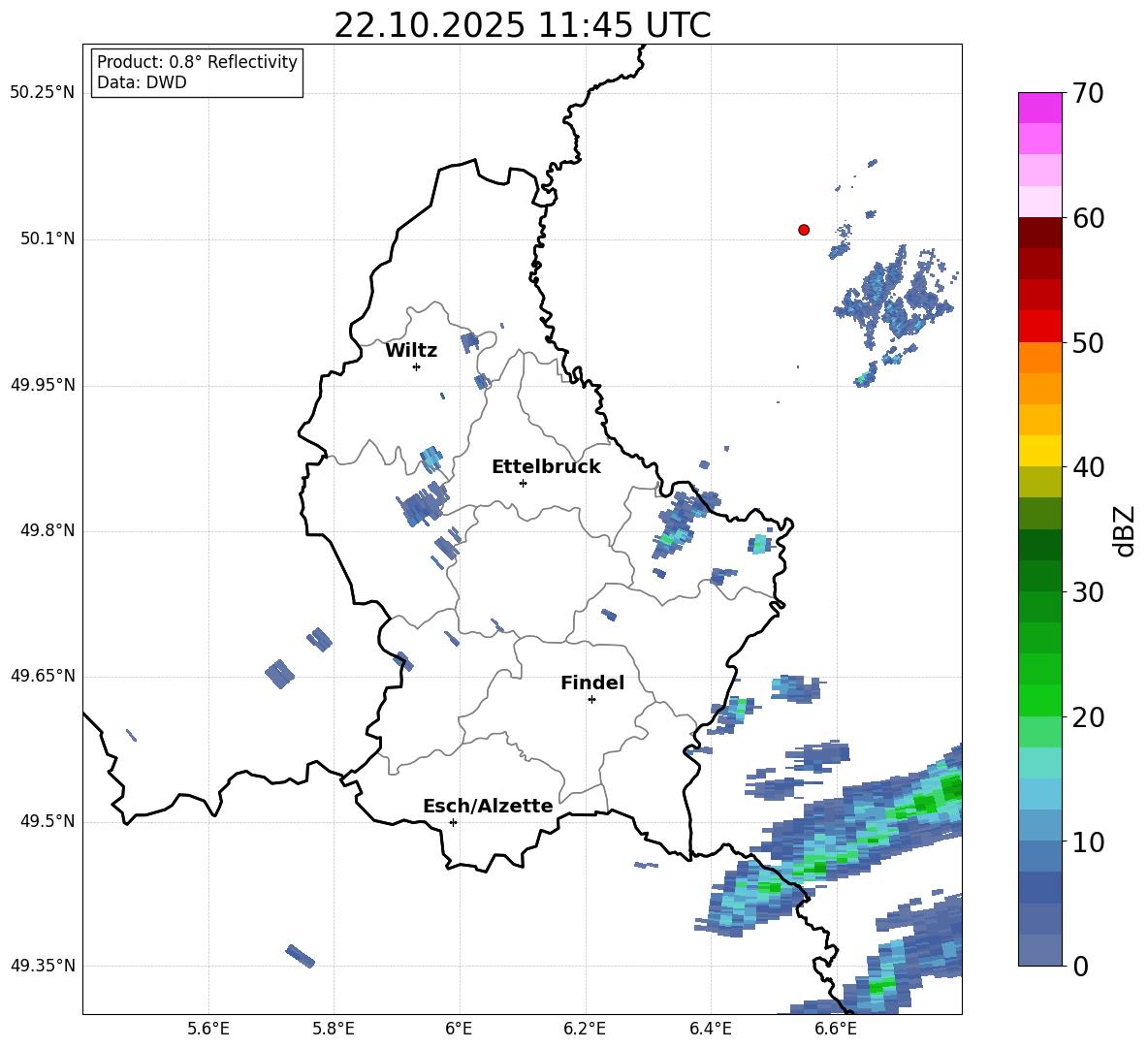The height and width of the screenshot is (1048, 1148).
Task: Click the Findel location label
Action: tap(592, 683)
